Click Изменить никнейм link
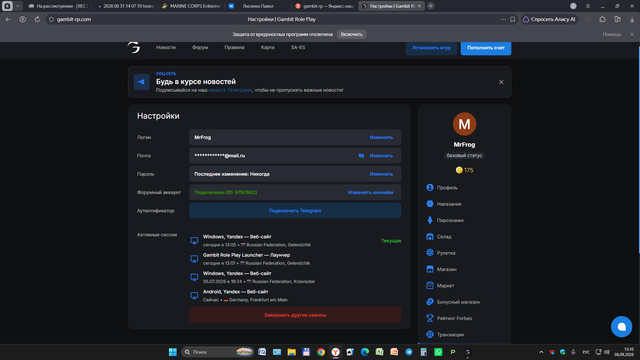This screenshot has width=640, height=360. [370, 192]
